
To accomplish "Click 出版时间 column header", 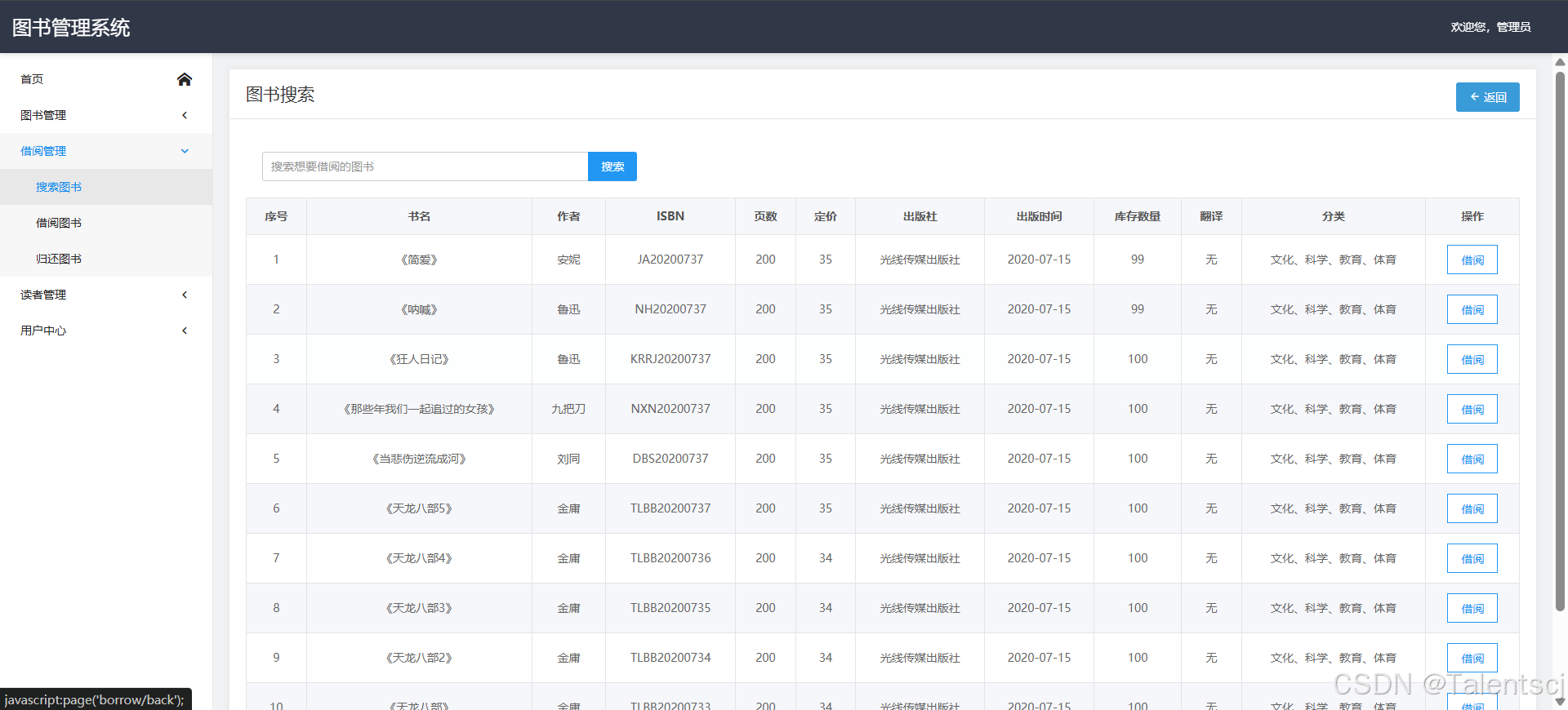I will (1039, 216).
